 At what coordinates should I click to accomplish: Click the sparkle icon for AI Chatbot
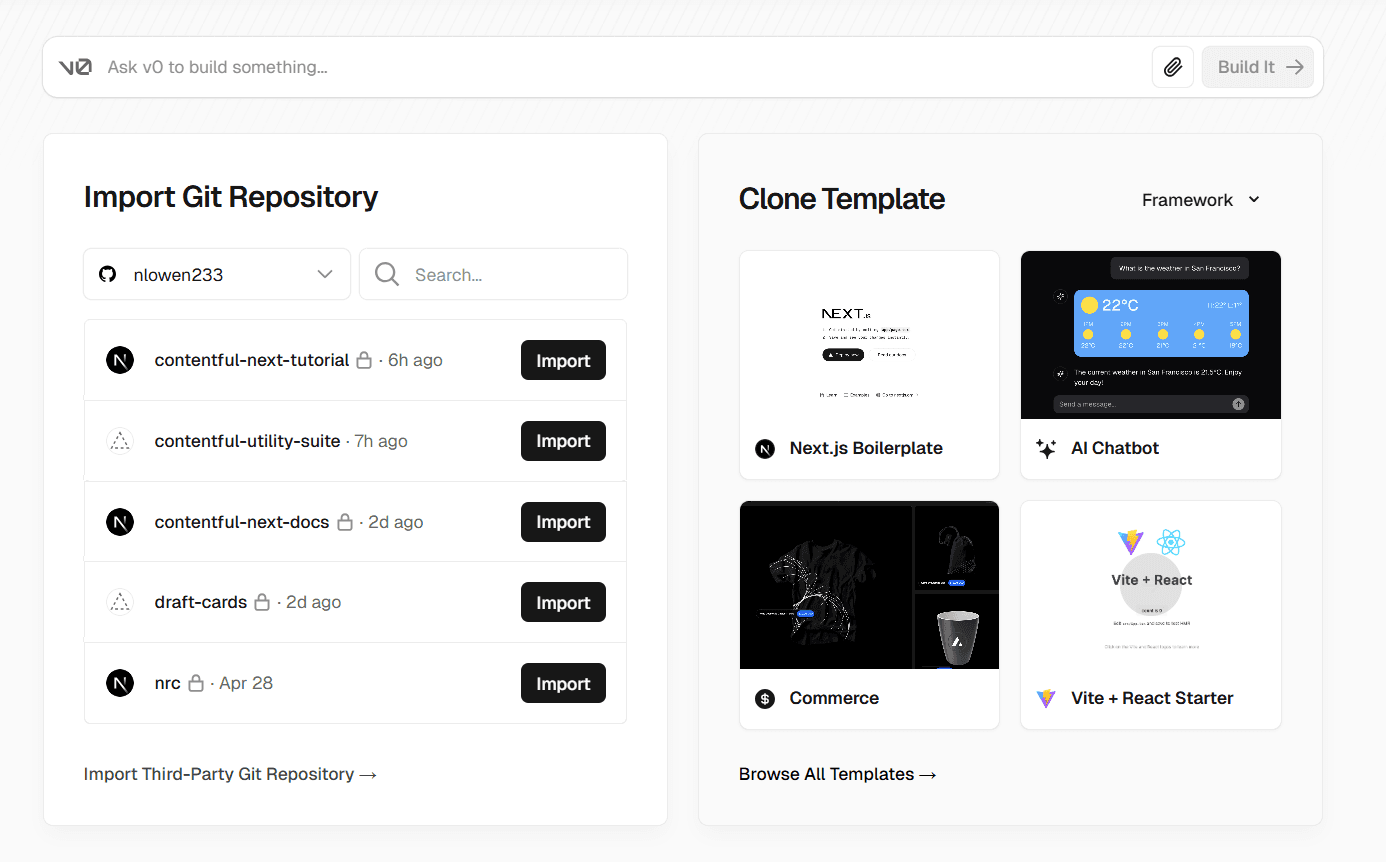1046,448
